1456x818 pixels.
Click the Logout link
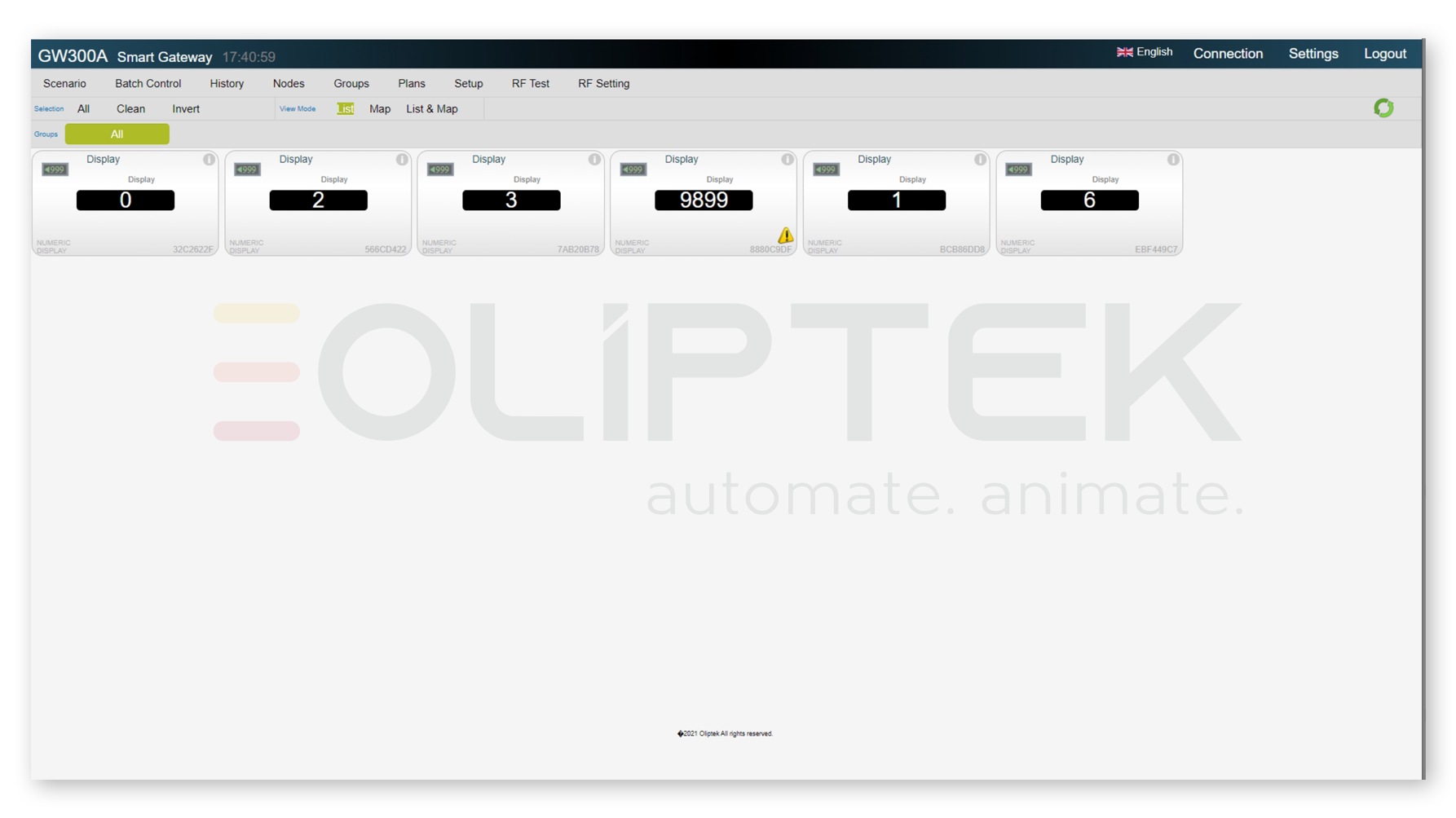coord(1385,54)
